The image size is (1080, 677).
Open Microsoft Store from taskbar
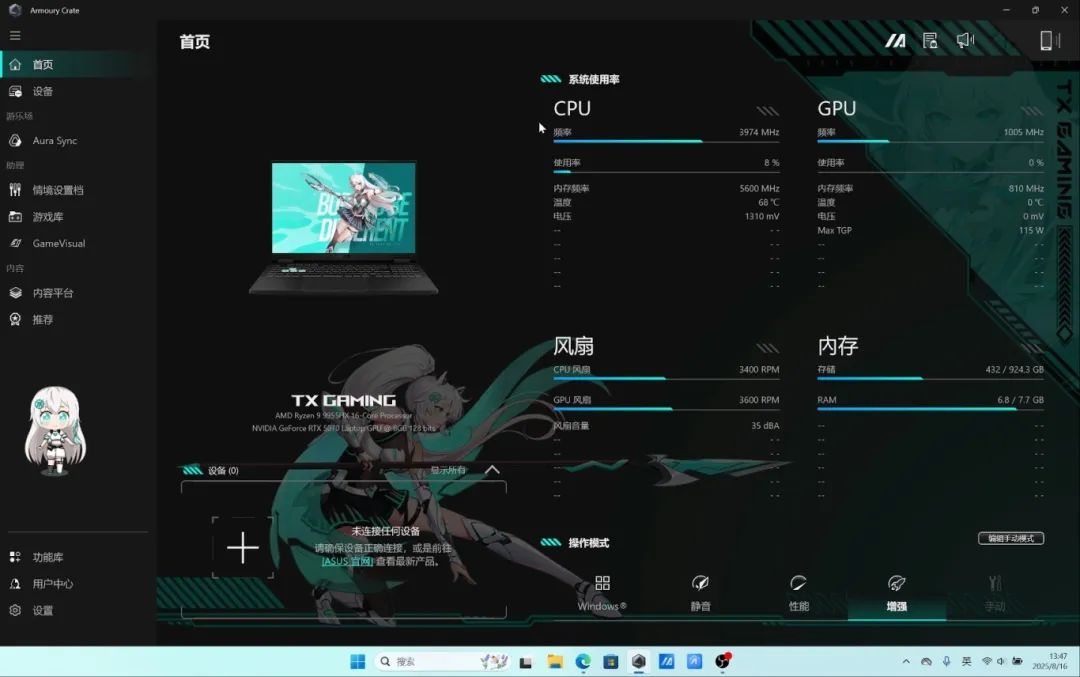click(x=610, y=662)
